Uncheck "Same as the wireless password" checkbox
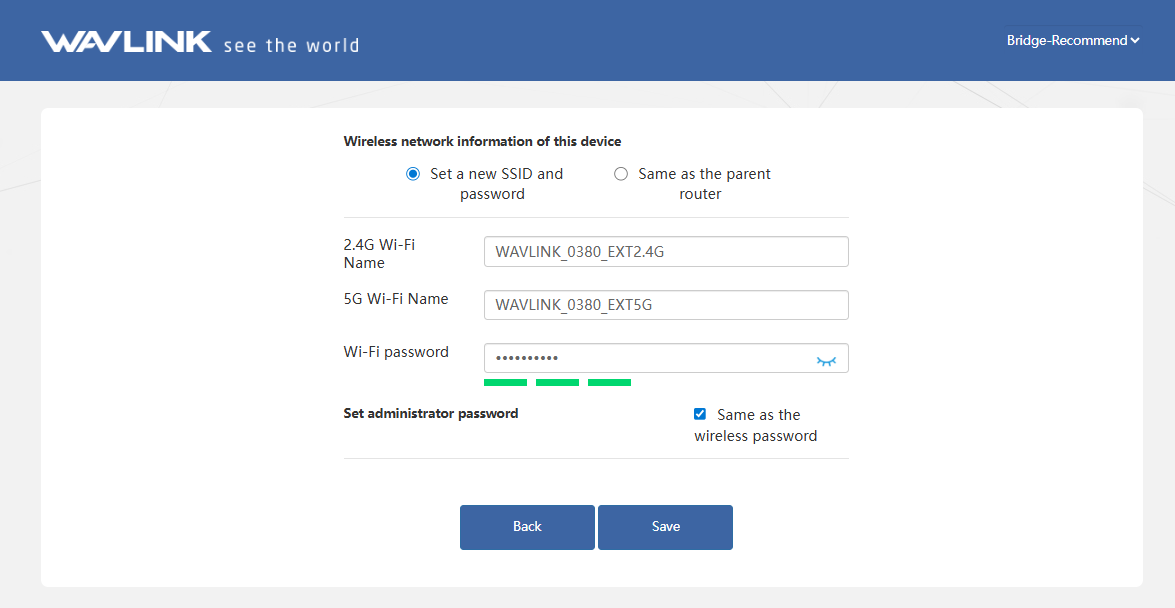The height and width of the screenshot is (608, 1175). coord(700,414)
